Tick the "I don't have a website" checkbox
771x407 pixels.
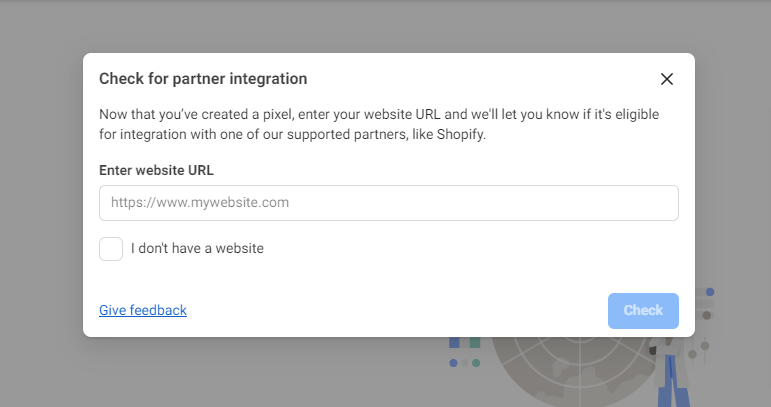[111, 249]
